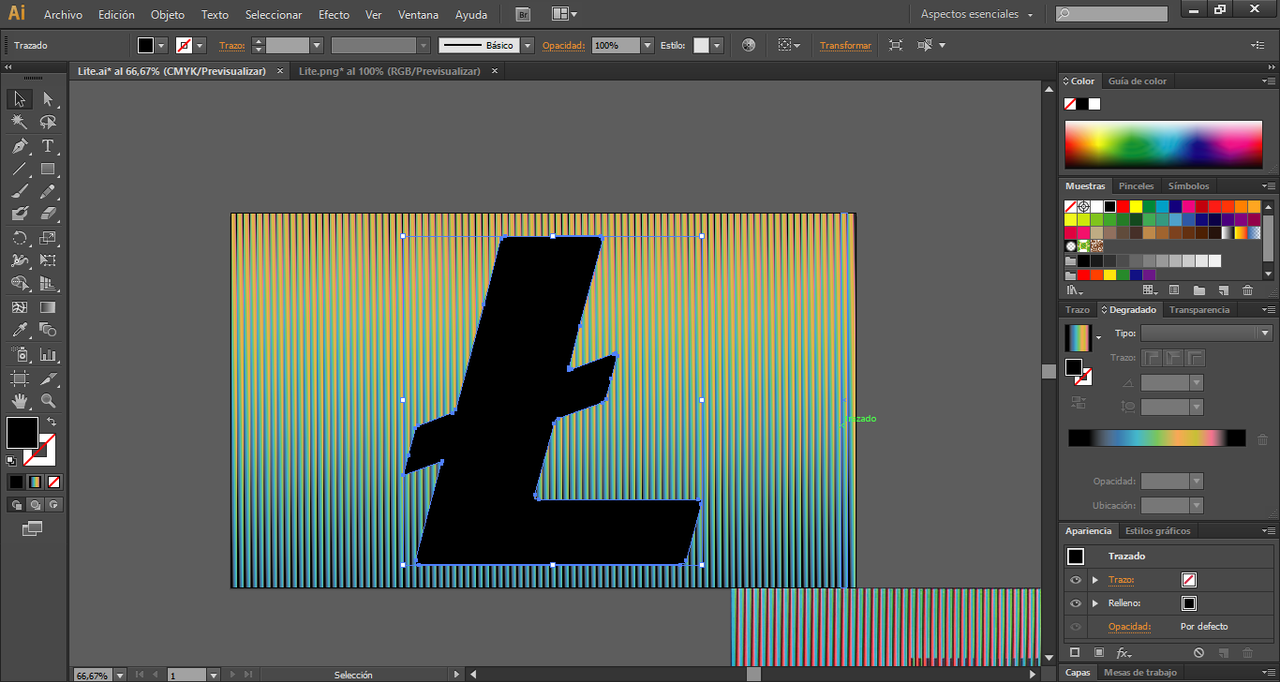Click the artboard number field showing 1
Image resolution: width=1280 pixels, height=682 pixels.
coord(187,675)
